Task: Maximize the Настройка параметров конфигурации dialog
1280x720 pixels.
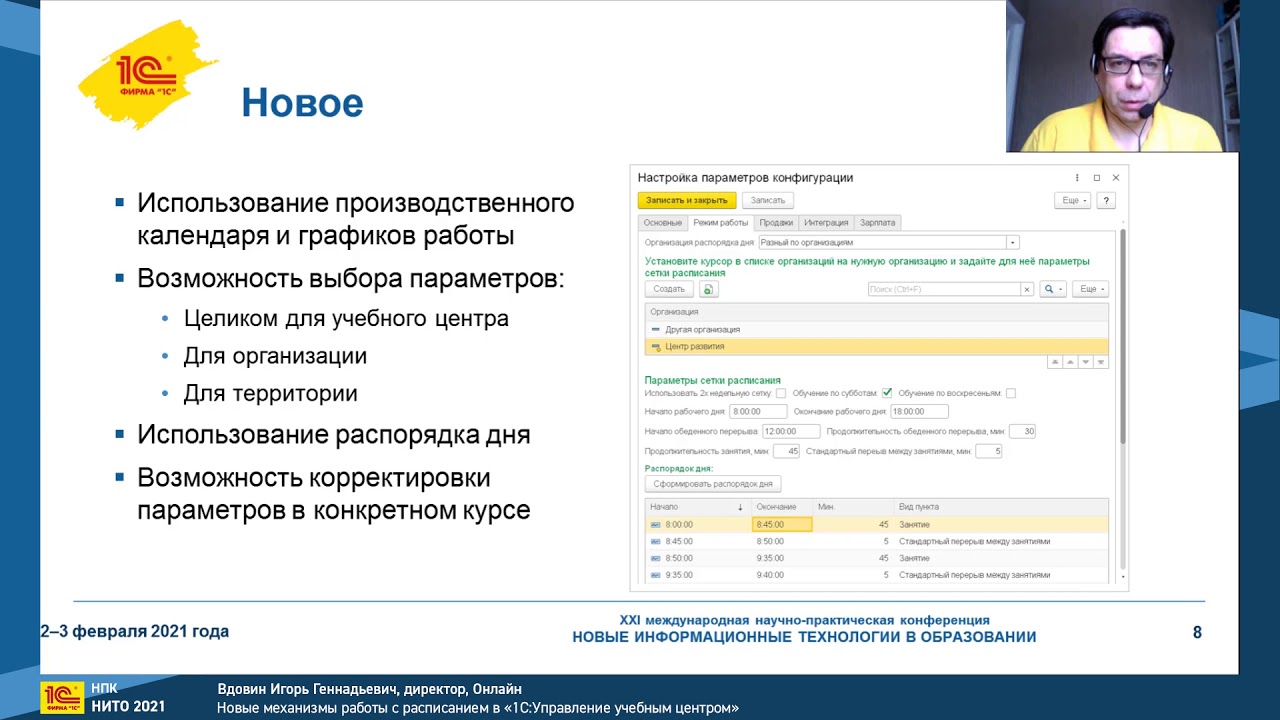Action: [x=1096, y=178]
